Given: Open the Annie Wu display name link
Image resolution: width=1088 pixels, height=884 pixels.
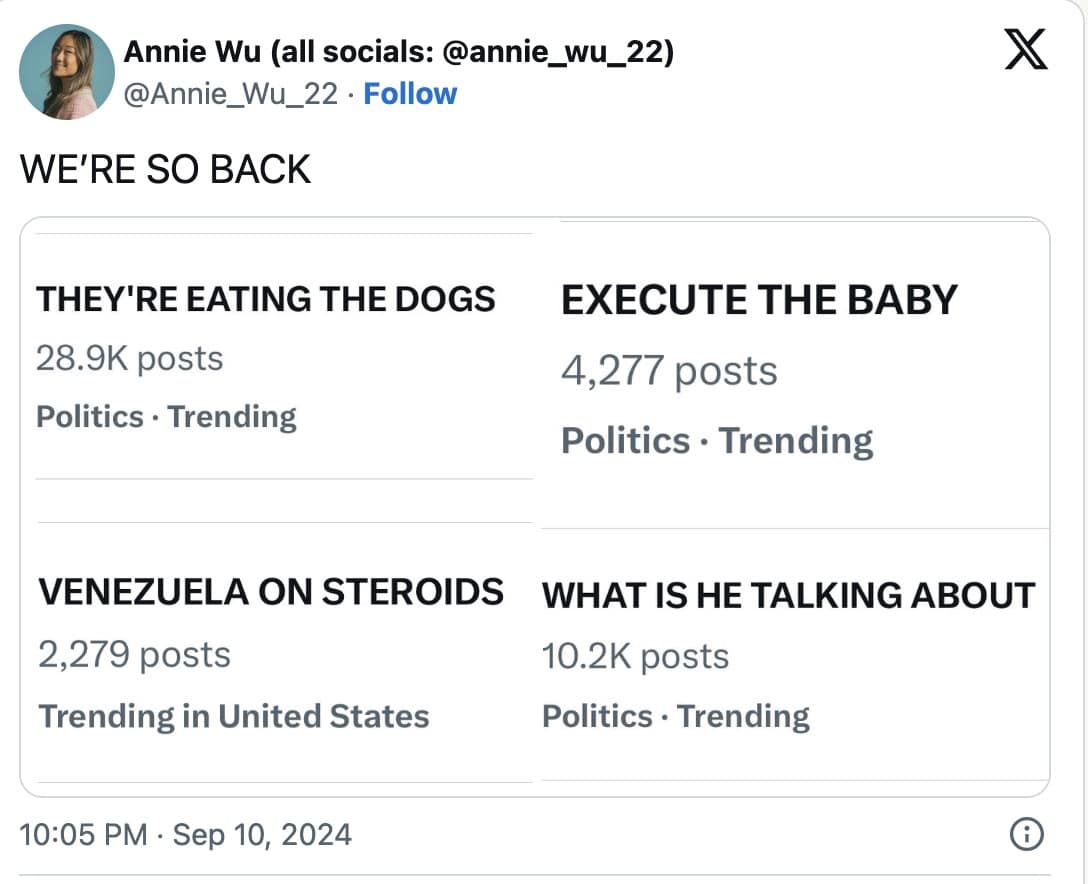Looking at the screenshot, I should coord(398,52).
